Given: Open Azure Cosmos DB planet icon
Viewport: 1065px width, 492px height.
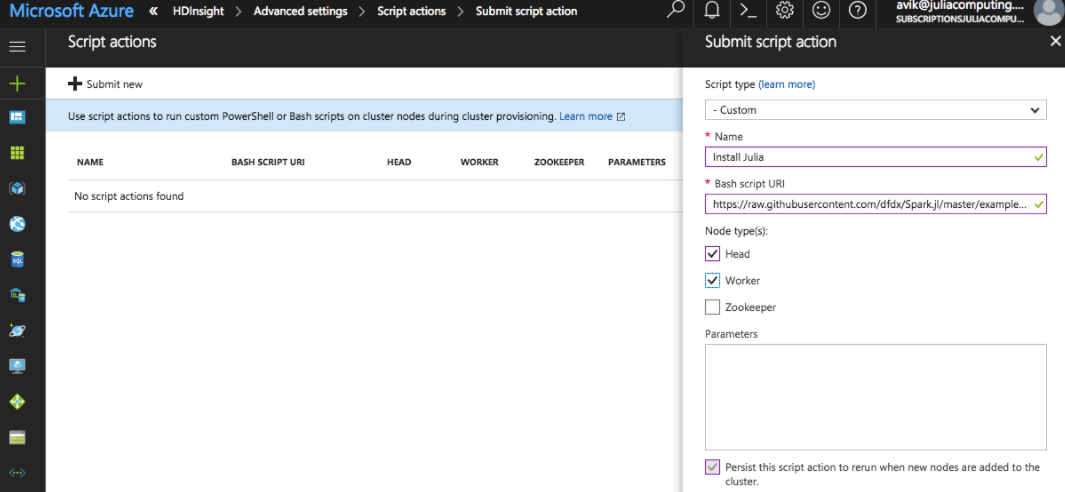Looking at the screenshot, I should click(x=17, y=330).
